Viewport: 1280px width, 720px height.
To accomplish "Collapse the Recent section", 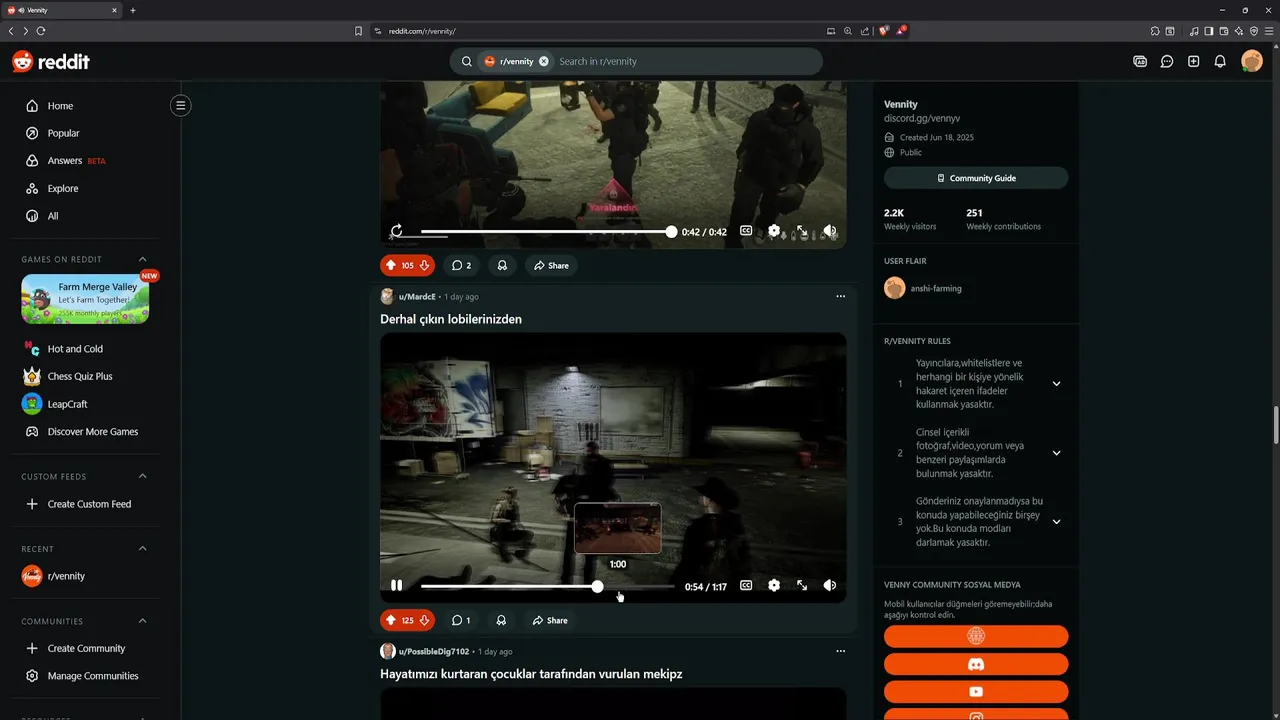I will pyautogui.click(x=142, y=548).
